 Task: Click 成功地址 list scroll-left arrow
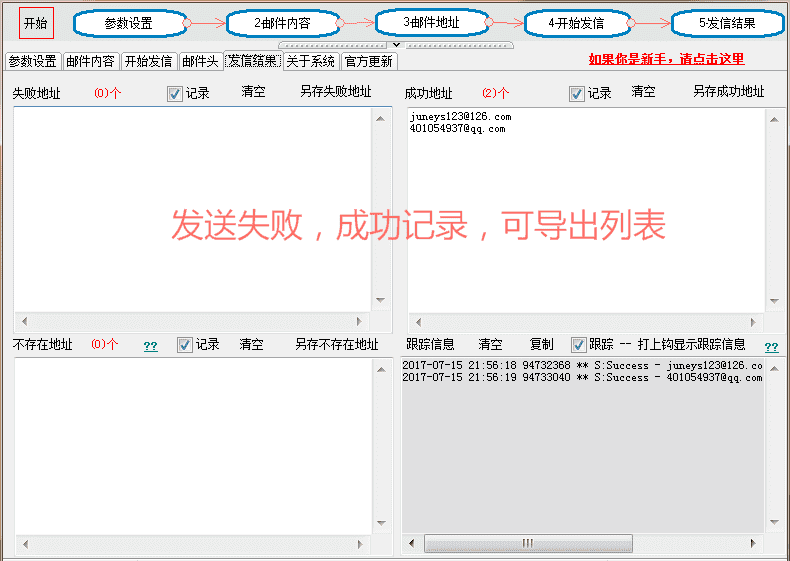click(x=418, y=322)
